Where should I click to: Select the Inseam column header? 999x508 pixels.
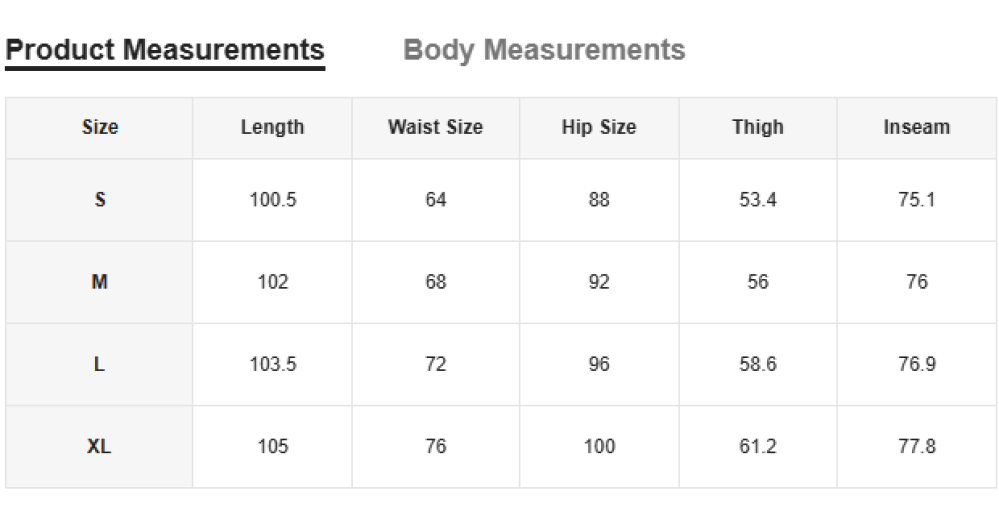(917, 127)
